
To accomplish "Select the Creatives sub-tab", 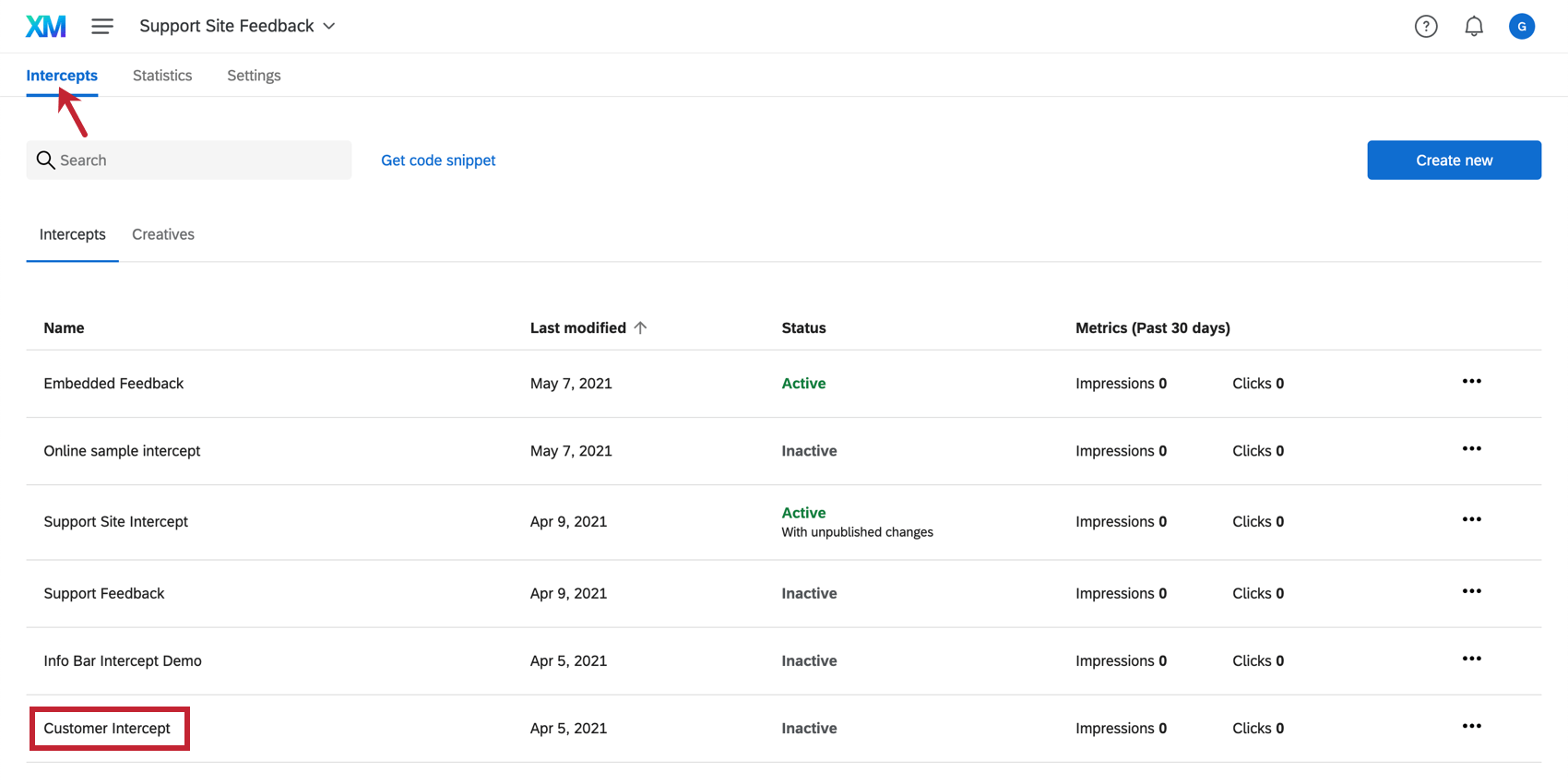I will click(x=163, y=234).
